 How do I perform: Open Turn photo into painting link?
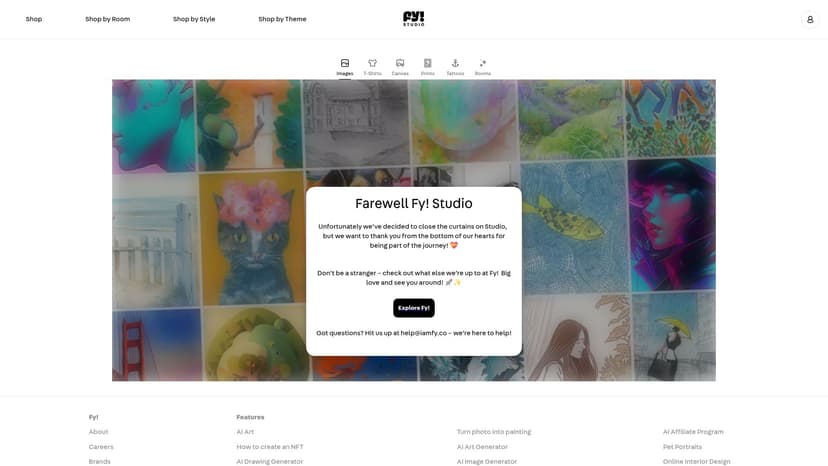494,432
